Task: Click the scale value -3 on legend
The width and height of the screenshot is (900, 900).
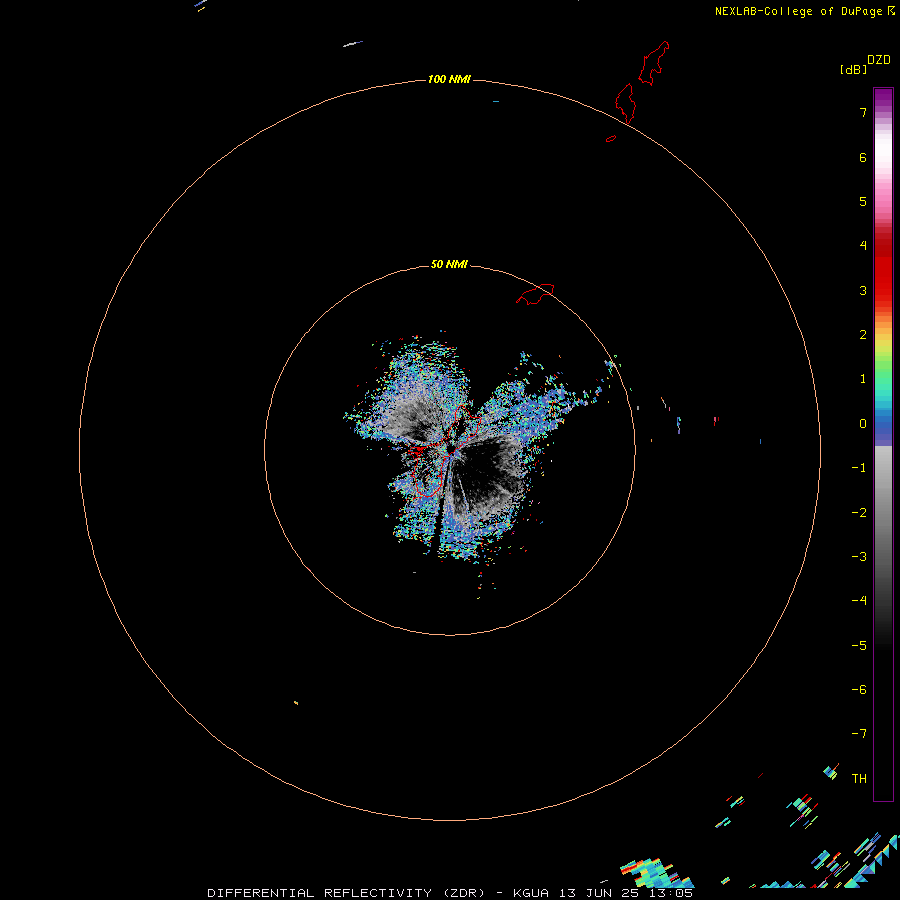Action: [859, 557]
